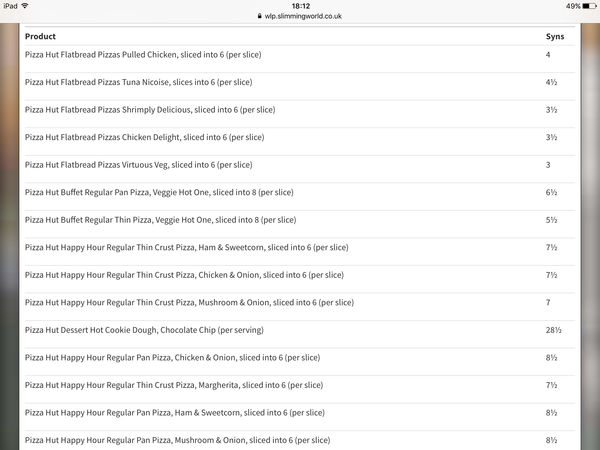This screenshot has width=600, height=450.
Task: Select Thin Crust Mushroom & Onion row
Action: coord(300,307)
